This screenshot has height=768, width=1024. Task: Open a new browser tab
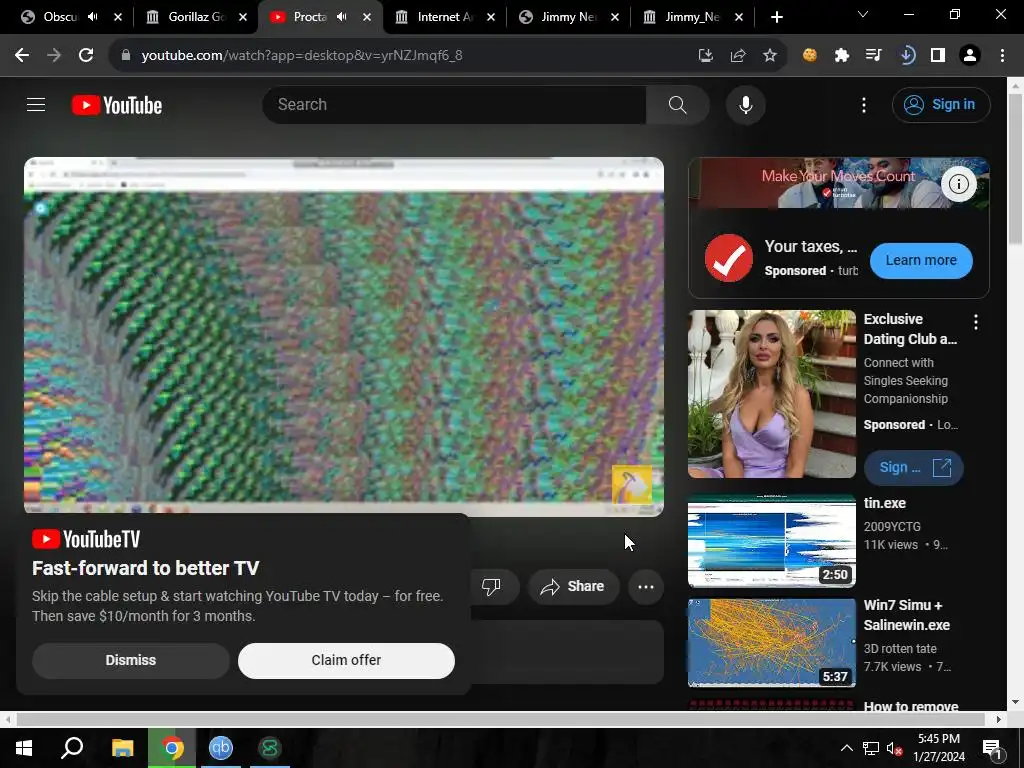tap(776, 17)
